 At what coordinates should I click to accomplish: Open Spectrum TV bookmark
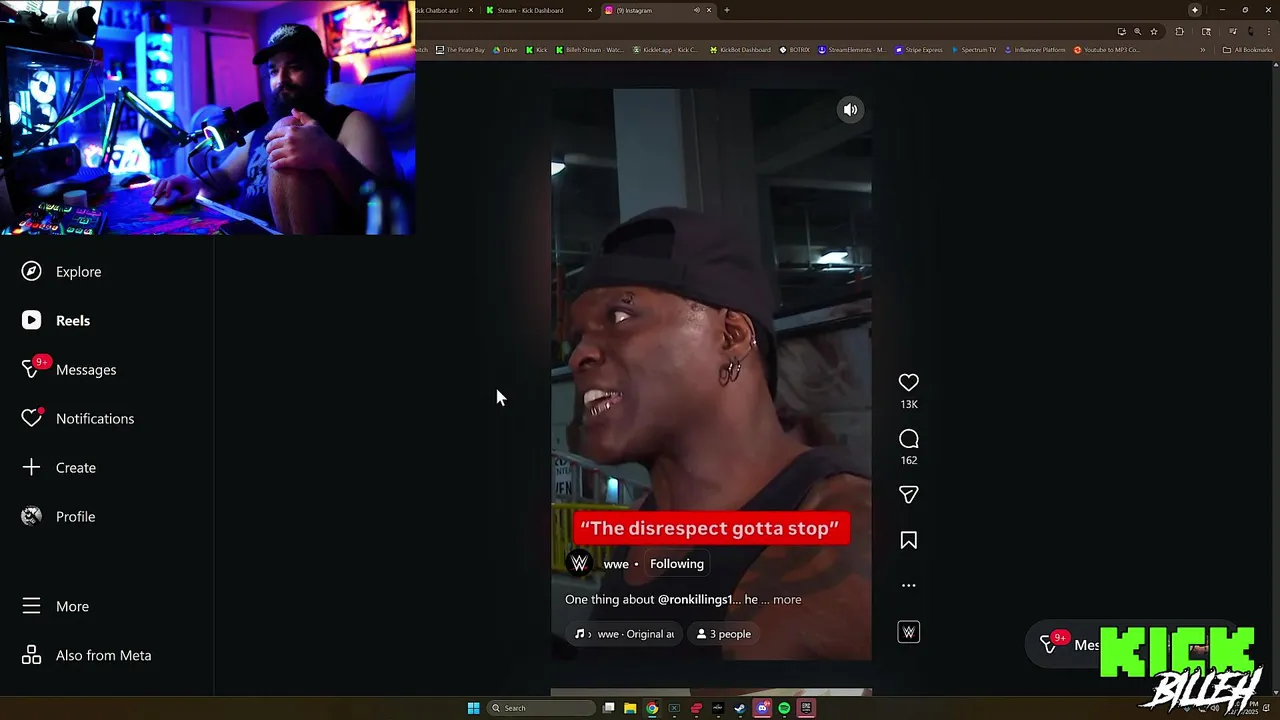(973, 50)
